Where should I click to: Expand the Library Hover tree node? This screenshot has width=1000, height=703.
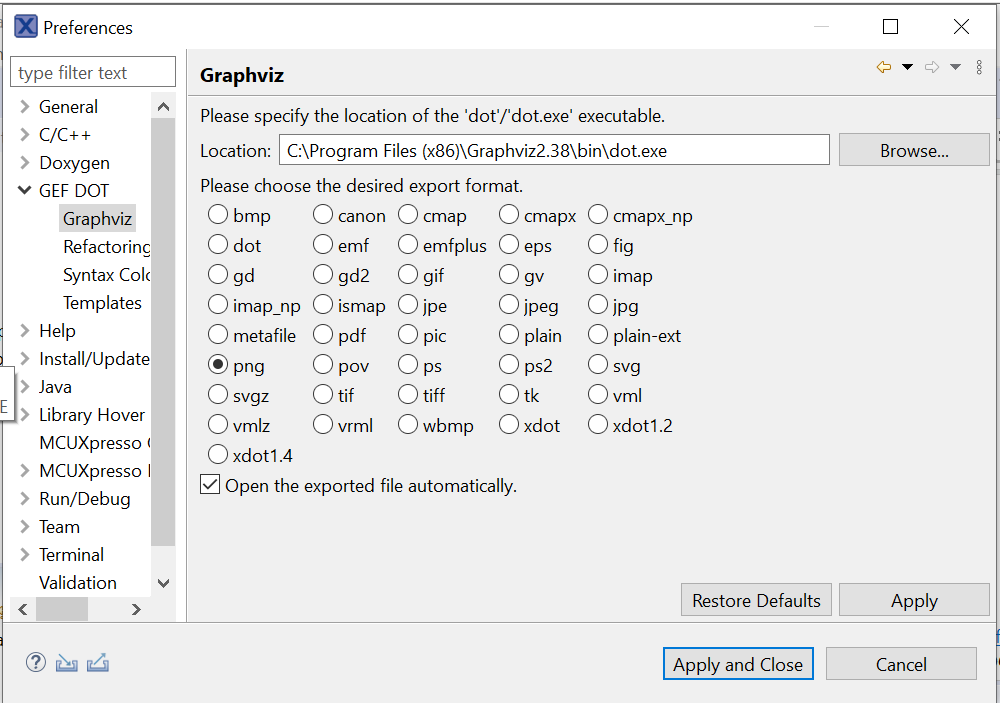tap(25, 415)
